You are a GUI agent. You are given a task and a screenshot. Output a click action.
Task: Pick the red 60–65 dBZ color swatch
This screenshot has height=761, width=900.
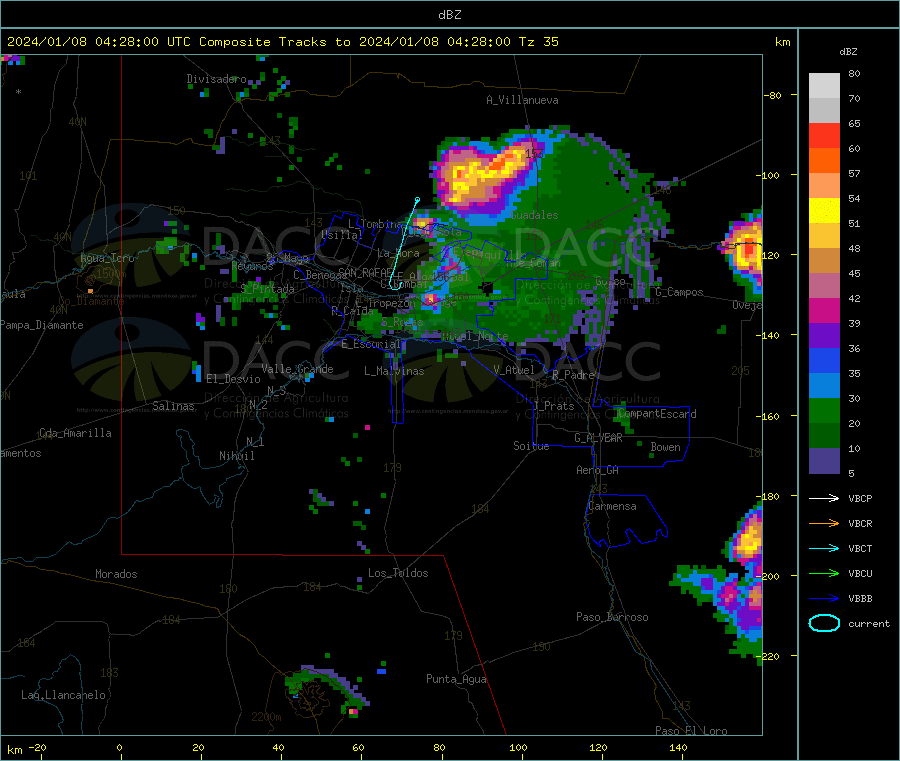click(824, 135)
